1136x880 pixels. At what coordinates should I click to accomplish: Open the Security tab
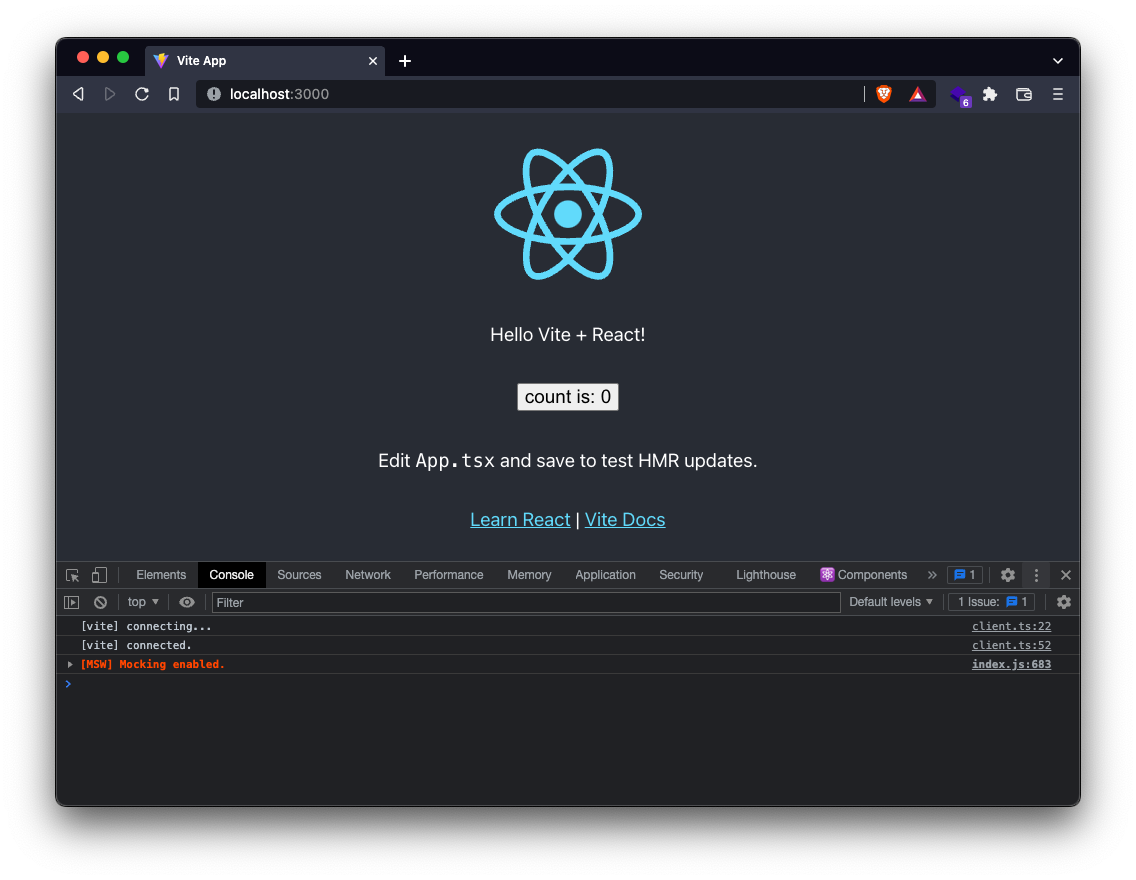pyautogui.click(x=681, y=575)
